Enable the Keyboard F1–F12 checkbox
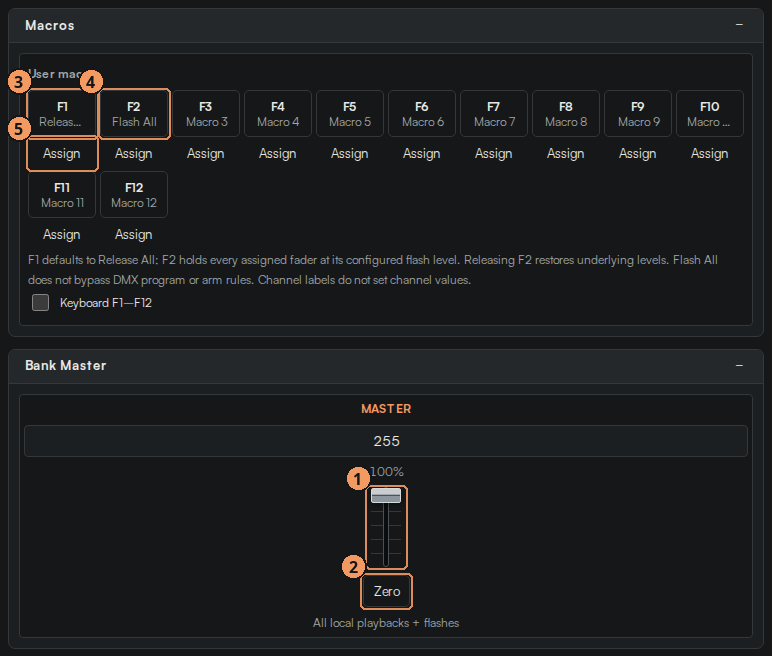Image resolution: width=772 pixels, height=656 pixels. pos(40,302)
